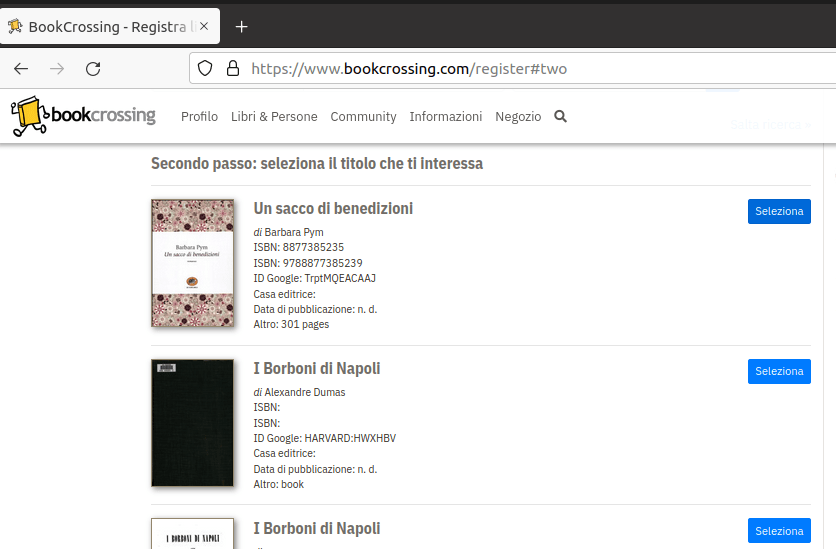Click the shield tracking protection icon
This screenshot has width=836, height=549.
(205, 69)
